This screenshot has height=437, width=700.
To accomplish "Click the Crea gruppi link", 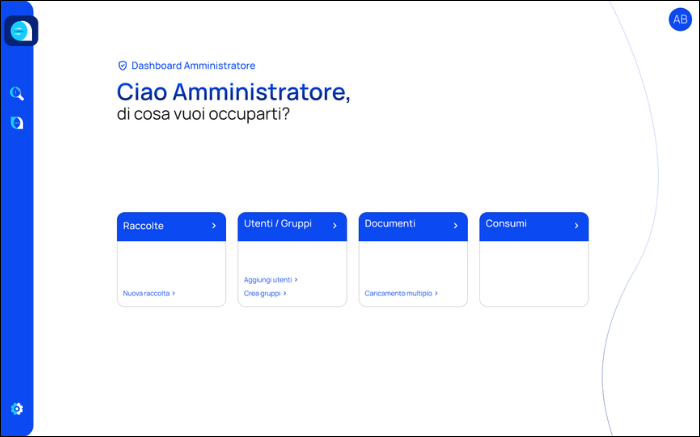I will (265, 293).
